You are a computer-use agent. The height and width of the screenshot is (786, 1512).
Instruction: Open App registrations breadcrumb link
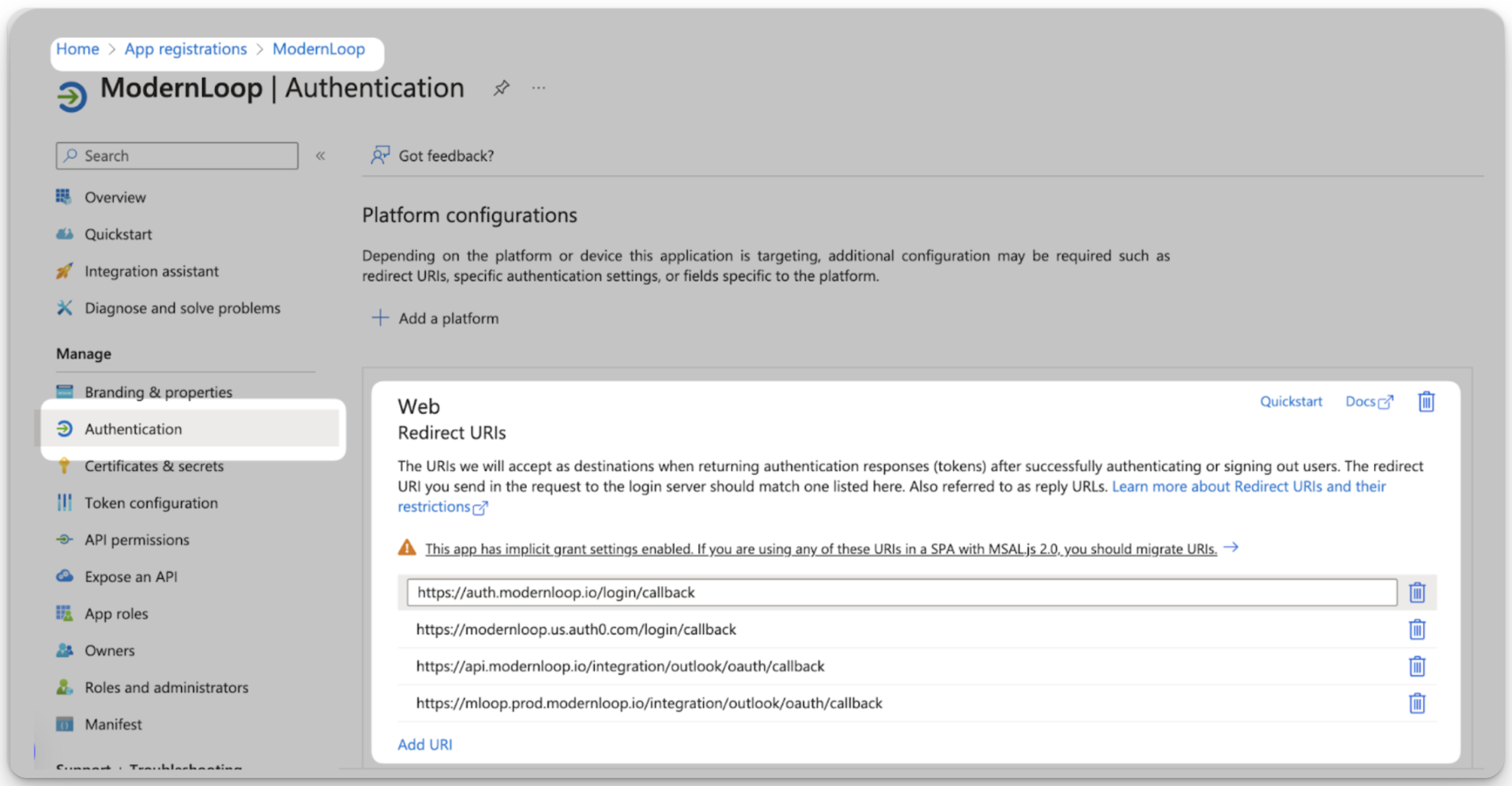coord(186,49)
